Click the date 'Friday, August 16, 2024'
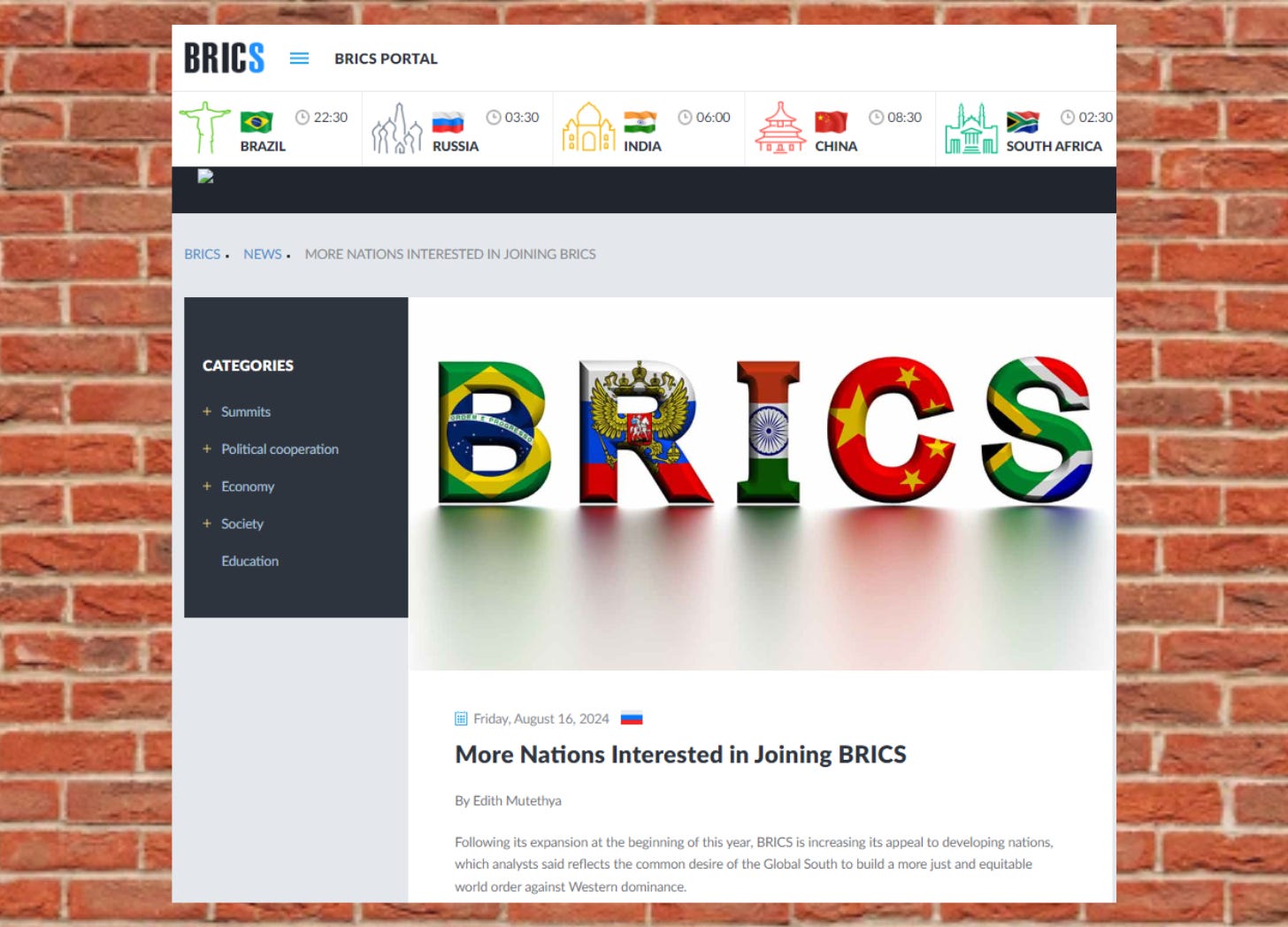1288x927 pixels. point(541,718)
